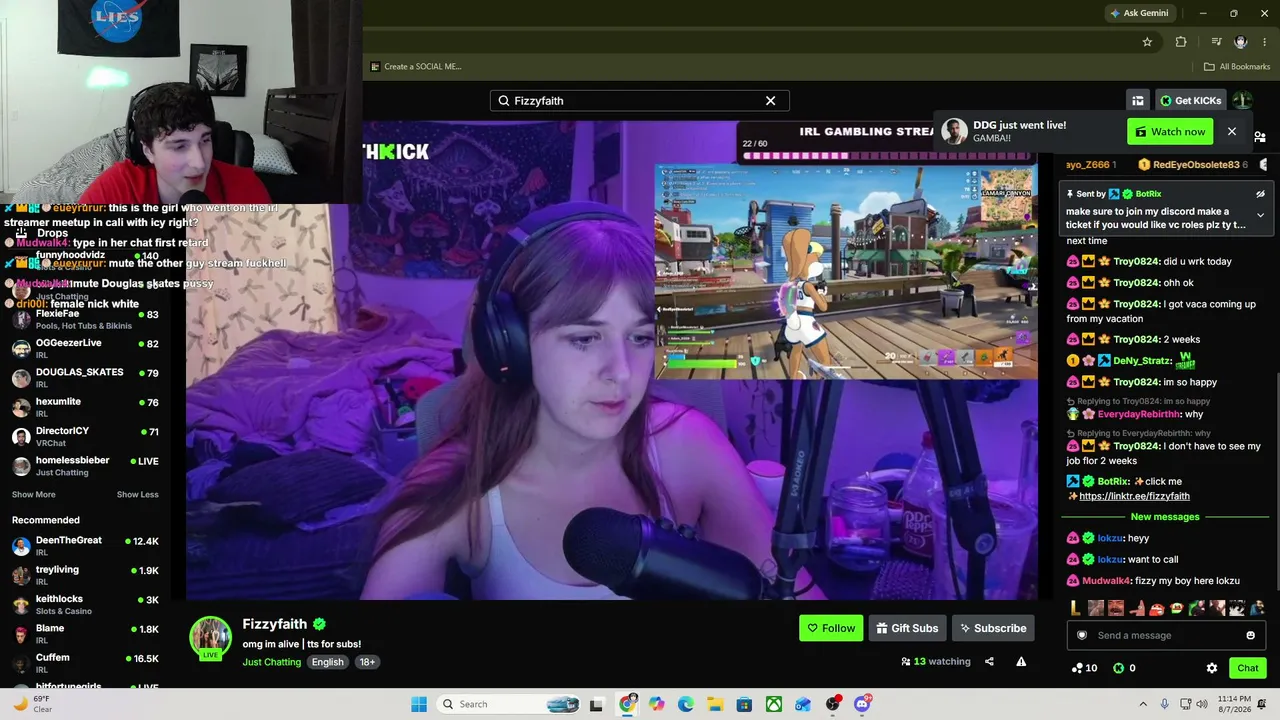This screenshot has width=1280, height=720.
Task: Open channel points balance showing 10
Action: click(x=1084, y=668)
